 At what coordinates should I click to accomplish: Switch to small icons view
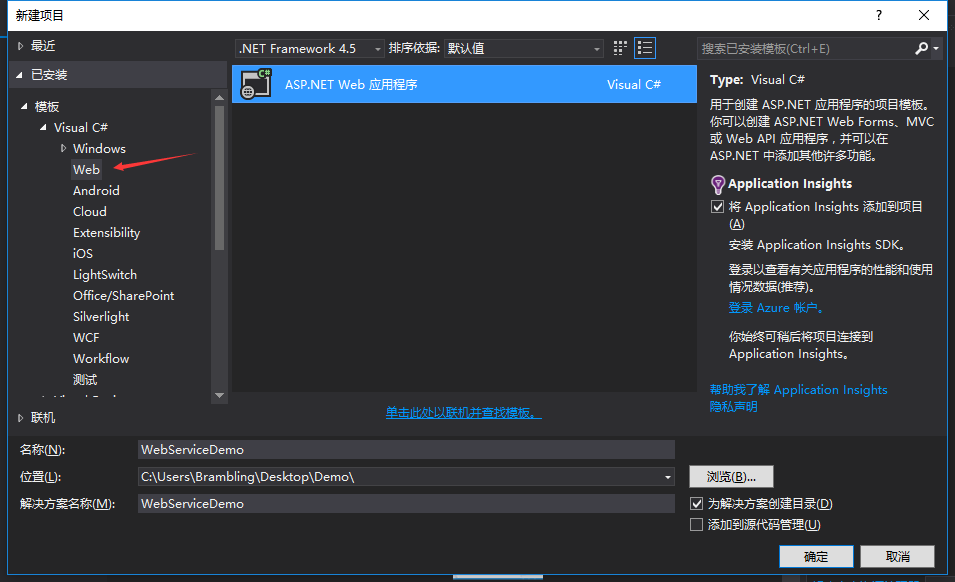621,48
